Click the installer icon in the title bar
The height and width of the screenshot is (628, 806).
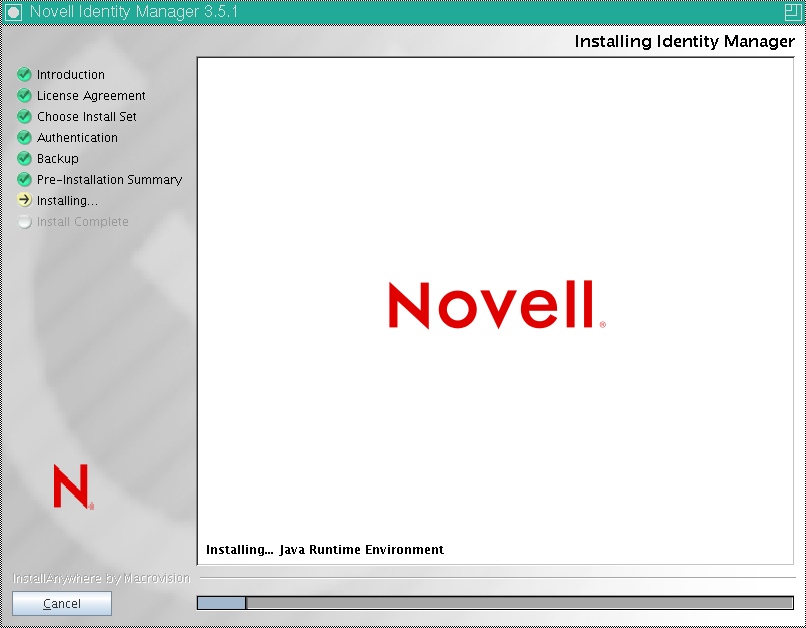pyautogui.click(x=12, y=10)
